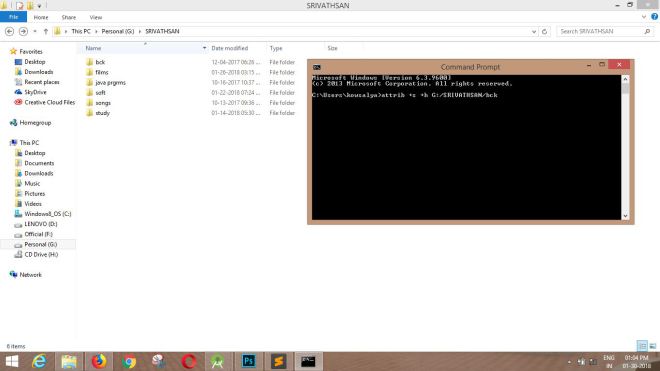Sort by Date modified column header
The image size is (660, 371).
click(229, 48)
